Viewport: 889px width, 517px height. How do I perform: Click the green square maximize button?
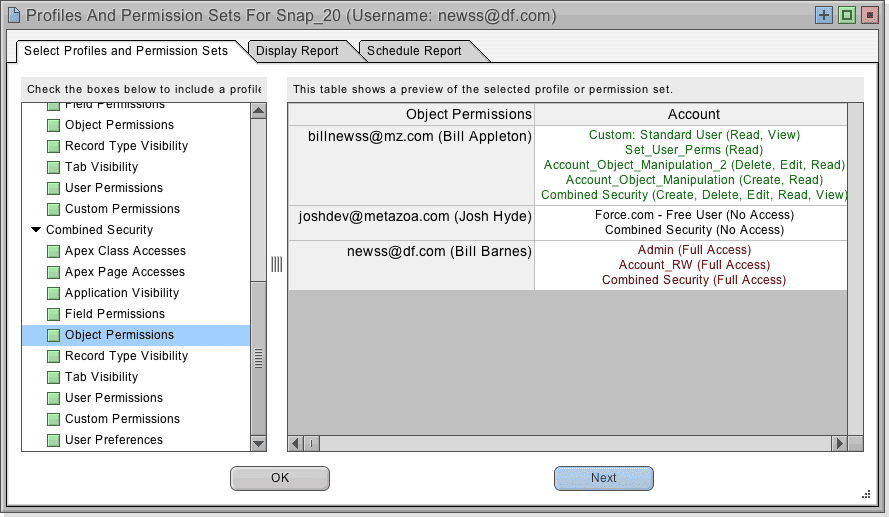[847, 15]
